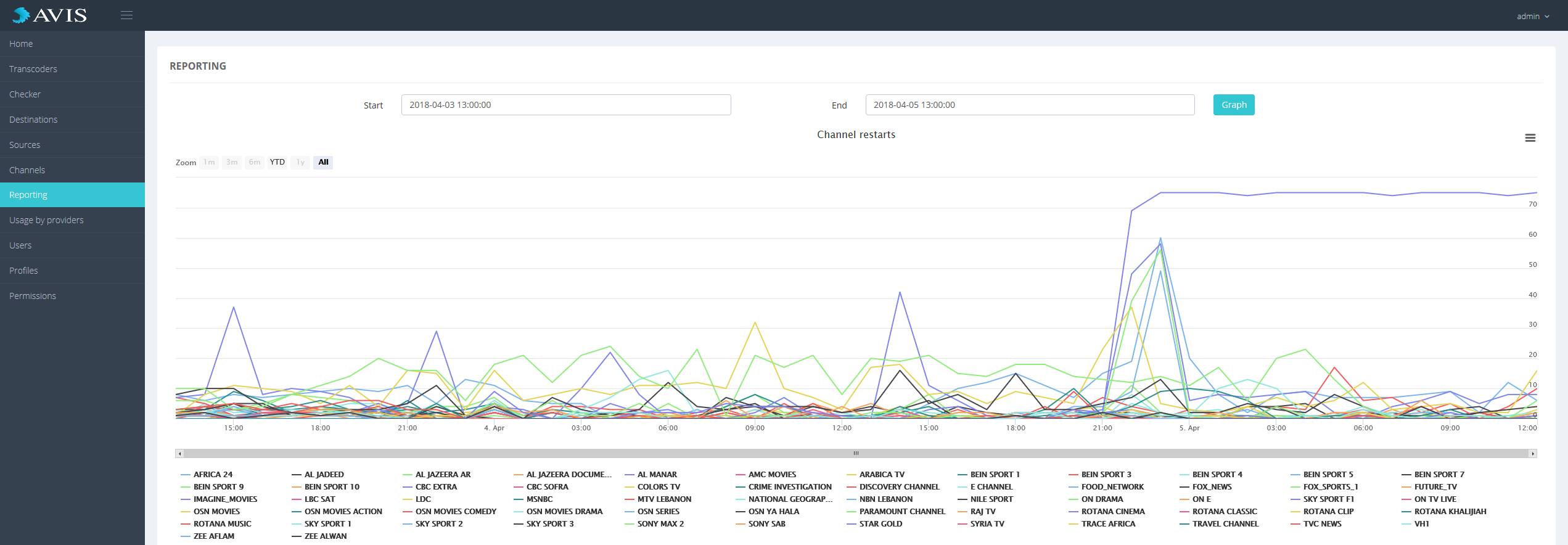Click the AVIS logo in header
Viewport: 1568px width, 545px height.
pyautogui.click(x=51, y=15)
